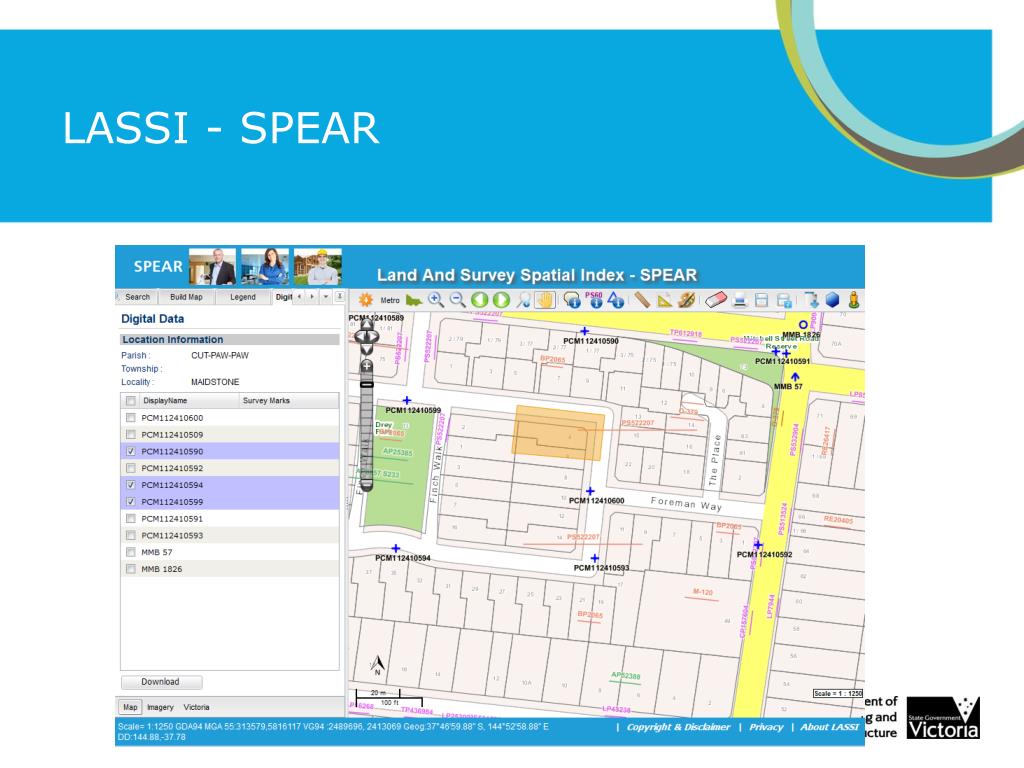Screen dimensions: 1024x768
Task: Open the tab list dropdown arrow
Action: [326, 296]
